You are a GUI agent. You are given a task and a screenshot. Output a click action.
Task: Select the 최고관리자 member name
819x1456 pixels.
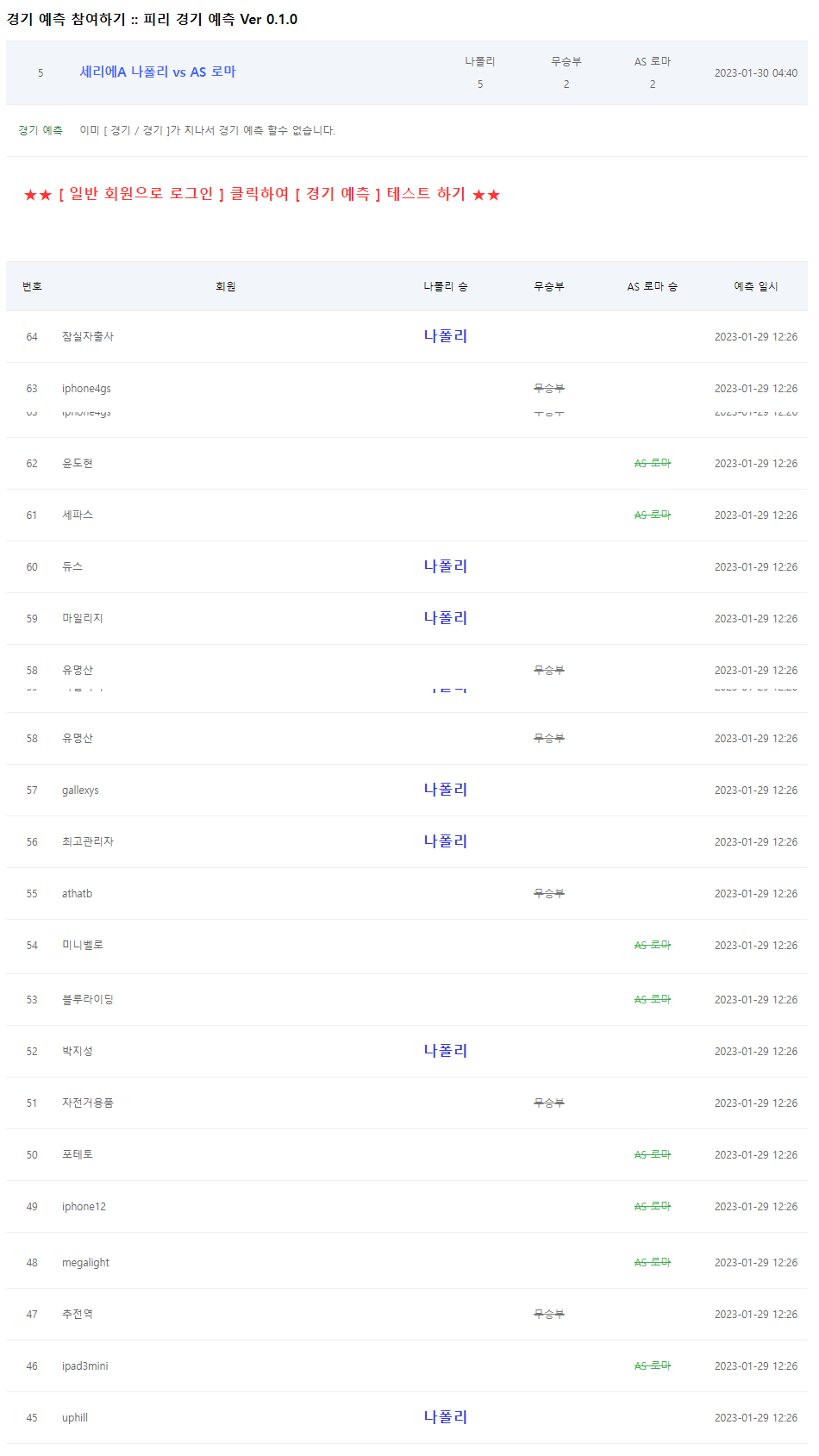88,842
